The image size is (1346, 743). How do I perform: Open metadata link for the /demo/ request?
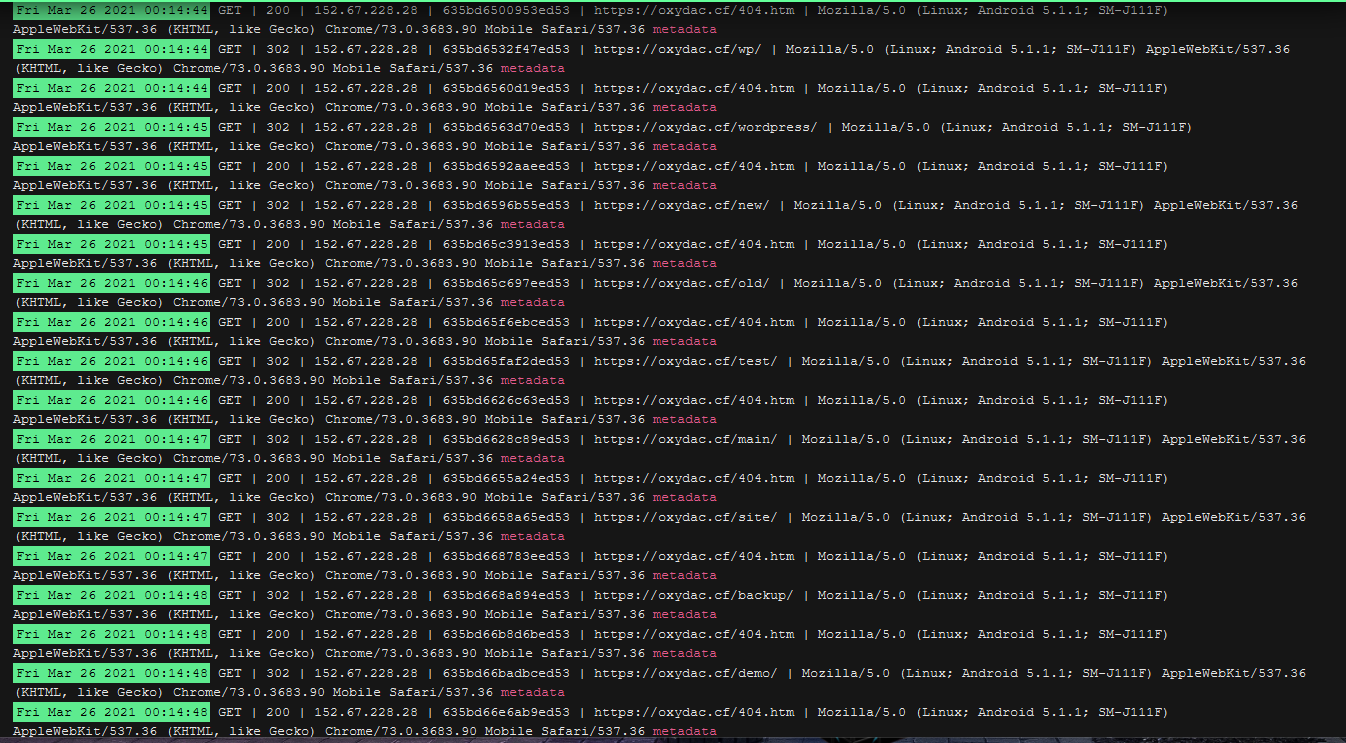[x=532, y=693]
